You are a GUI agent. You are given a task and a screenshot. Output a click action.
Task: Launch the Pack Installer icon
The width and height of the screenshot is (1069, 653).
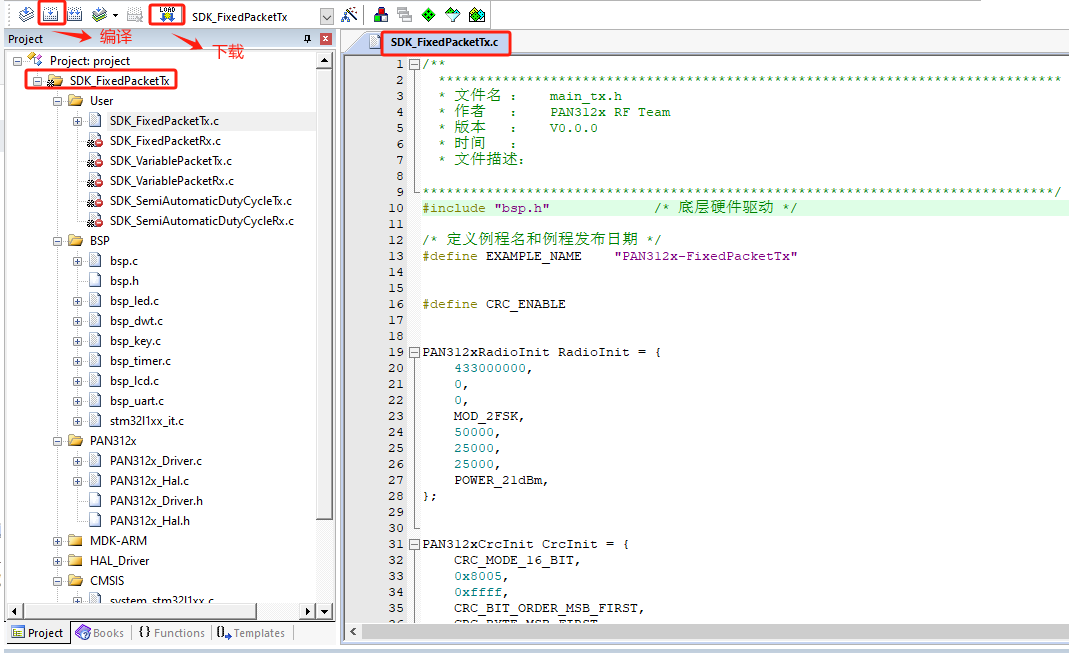pos(477,15)
